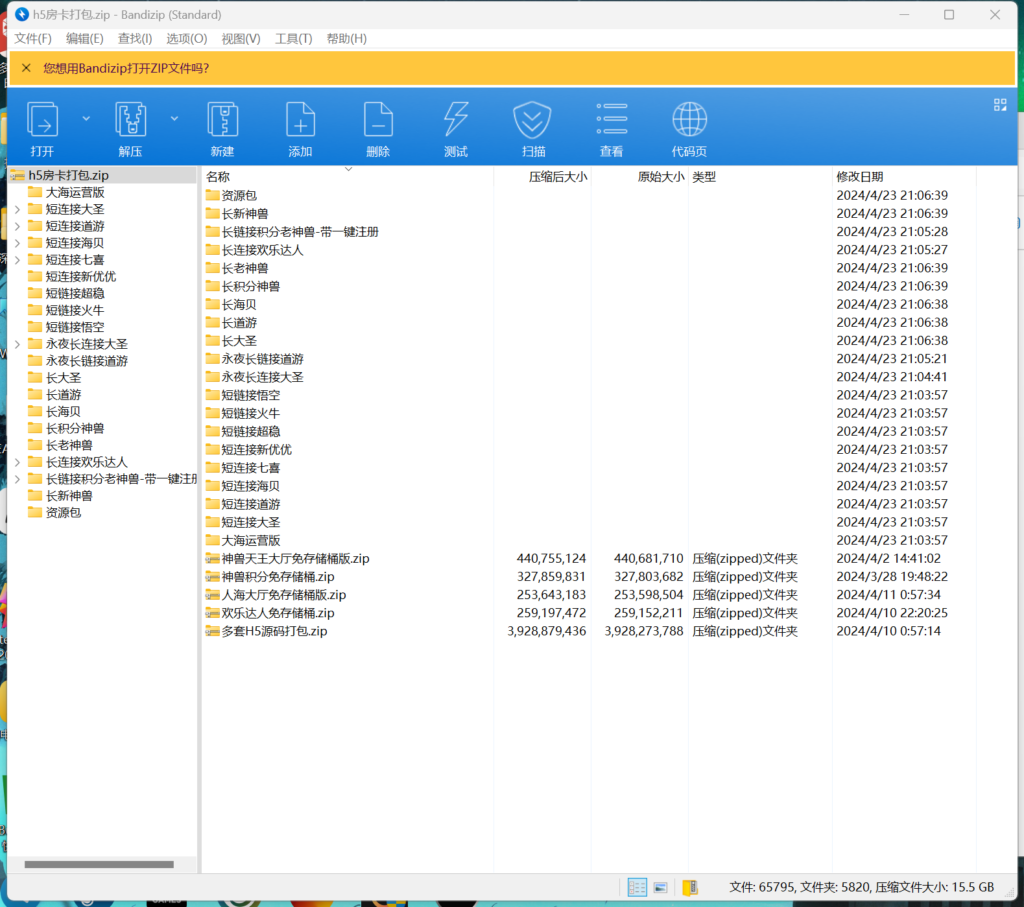Click the Code page (代码页) globe icon
The image size is (1024, 907).
[x=689, y=121]
